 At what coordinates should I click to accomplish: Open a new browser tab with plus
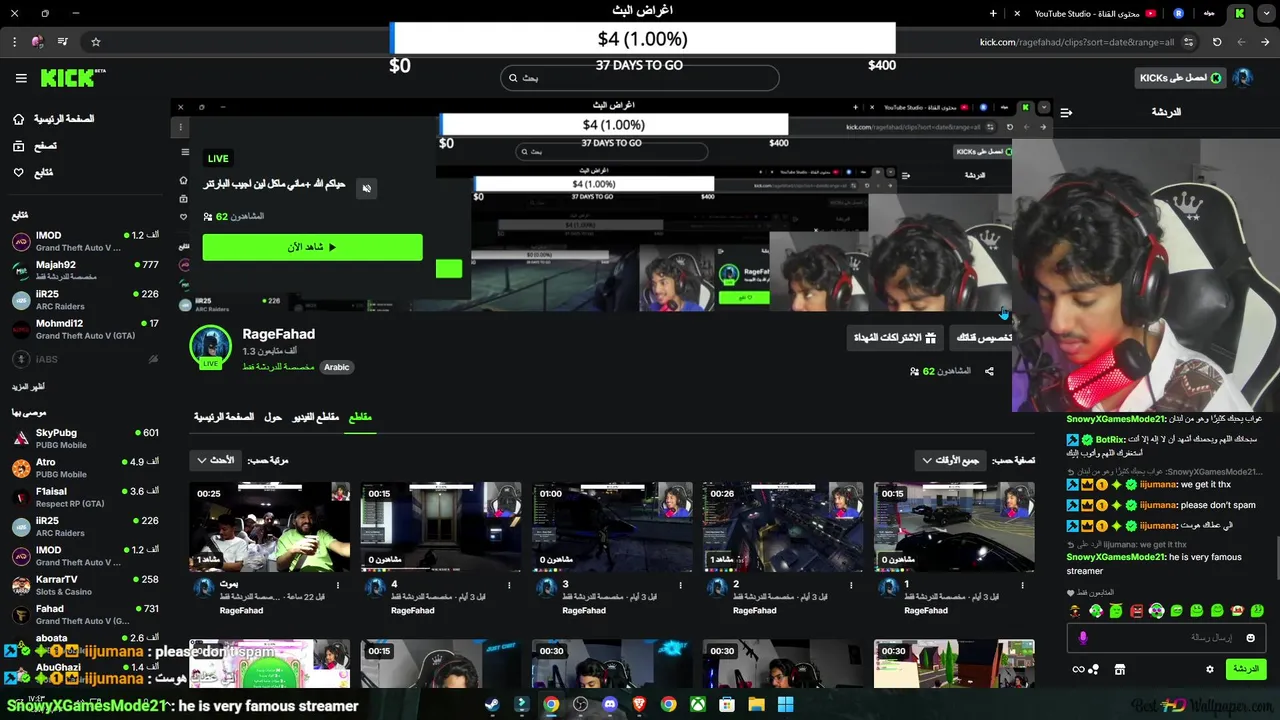pyautogui.click(x=993, y=13)
